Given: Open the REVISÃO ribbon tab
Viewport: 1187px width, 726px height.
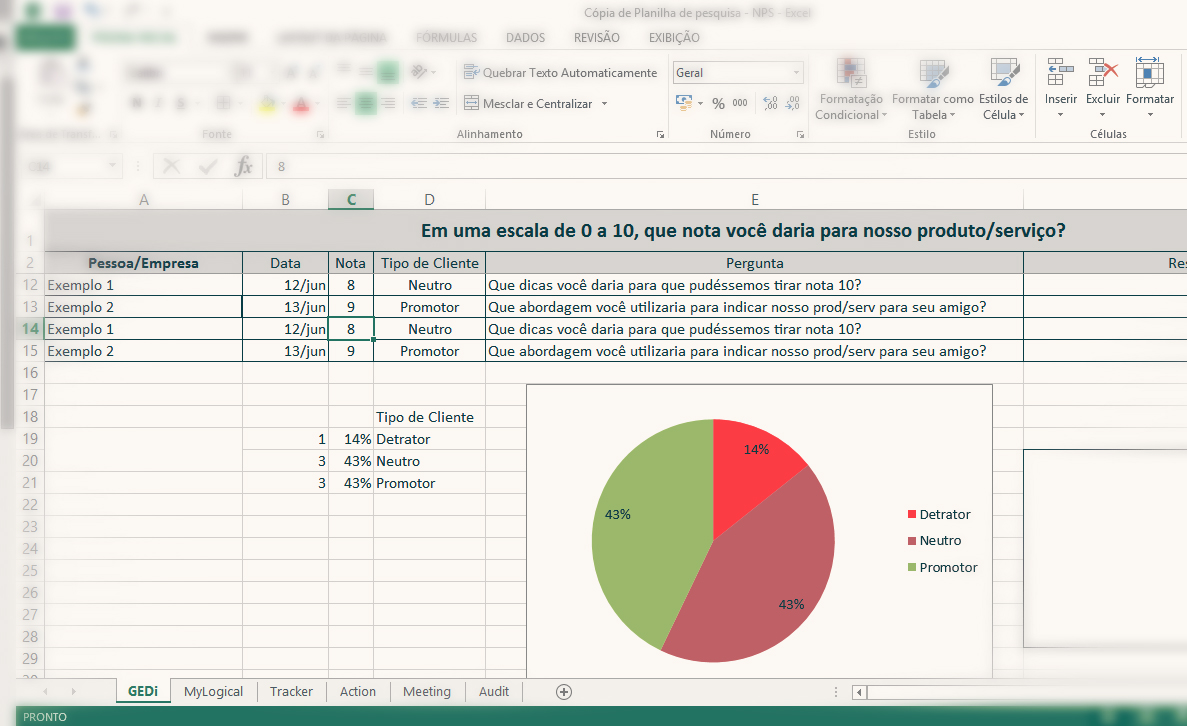Looking at the screenshot, I should 596,38.
